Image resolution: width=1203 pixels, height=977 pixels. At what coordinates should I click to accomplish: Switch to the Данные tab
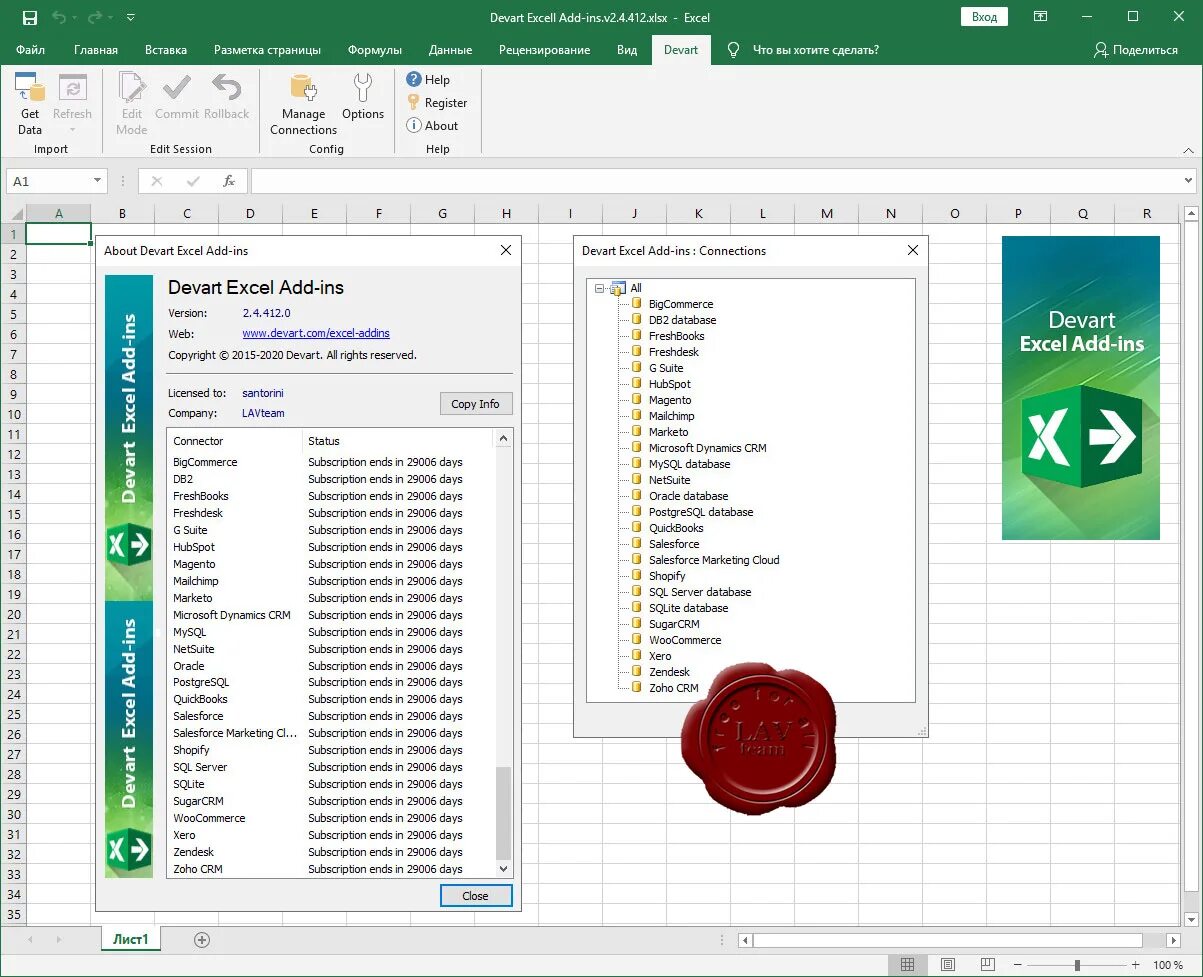(x=450, y=50)
